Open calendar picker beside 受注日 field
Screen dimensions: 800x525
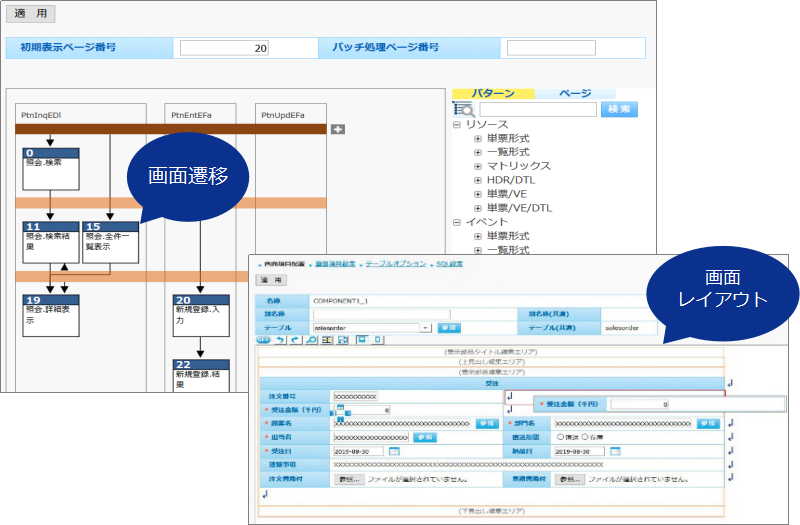point(394,451)
